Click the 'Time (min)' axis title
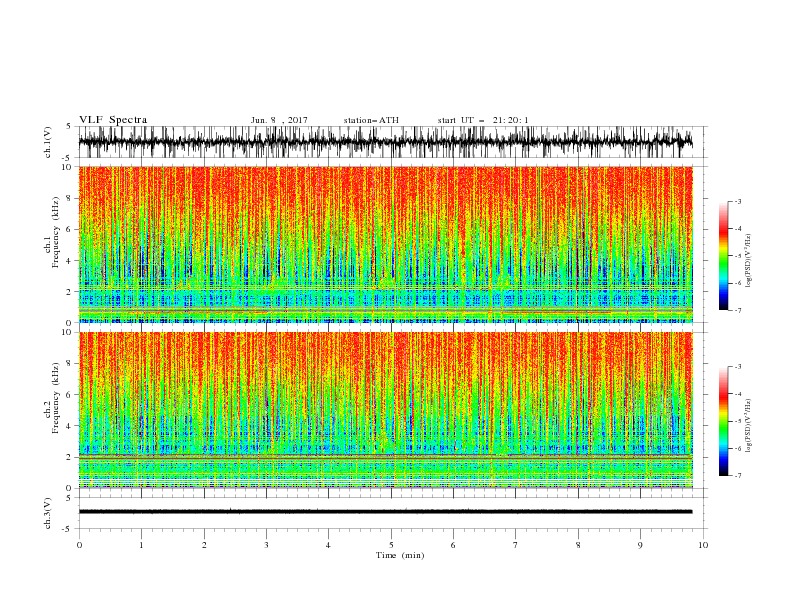Image resolution: width=792 pixels, height=612 pixels. point(400,555)
